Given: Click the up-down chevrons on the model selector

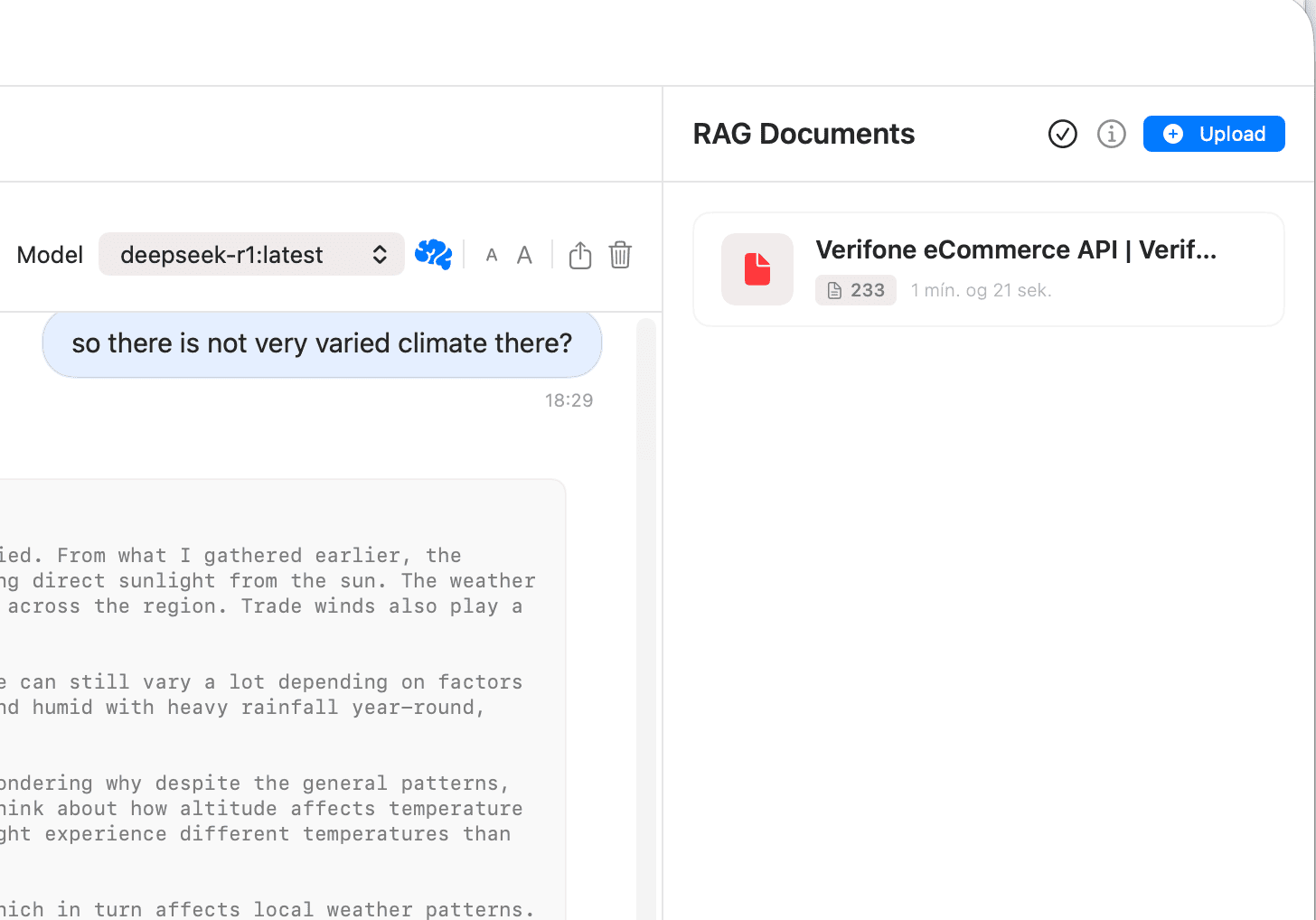Looking at the screenshot, I should click(380, 254).
